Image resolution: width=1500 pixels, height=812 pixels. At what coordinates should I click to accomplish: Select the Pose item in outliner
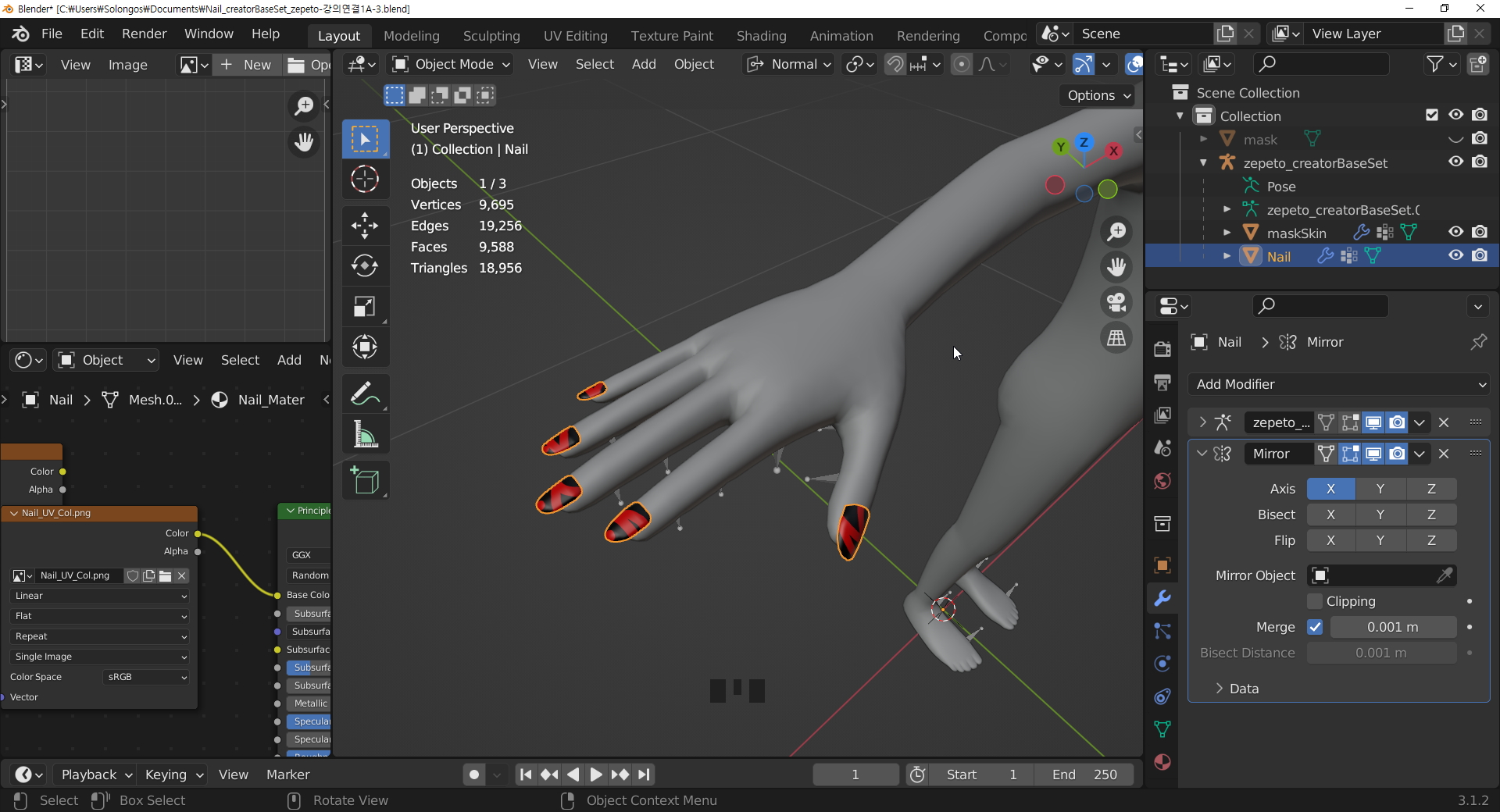point(1281,186)
